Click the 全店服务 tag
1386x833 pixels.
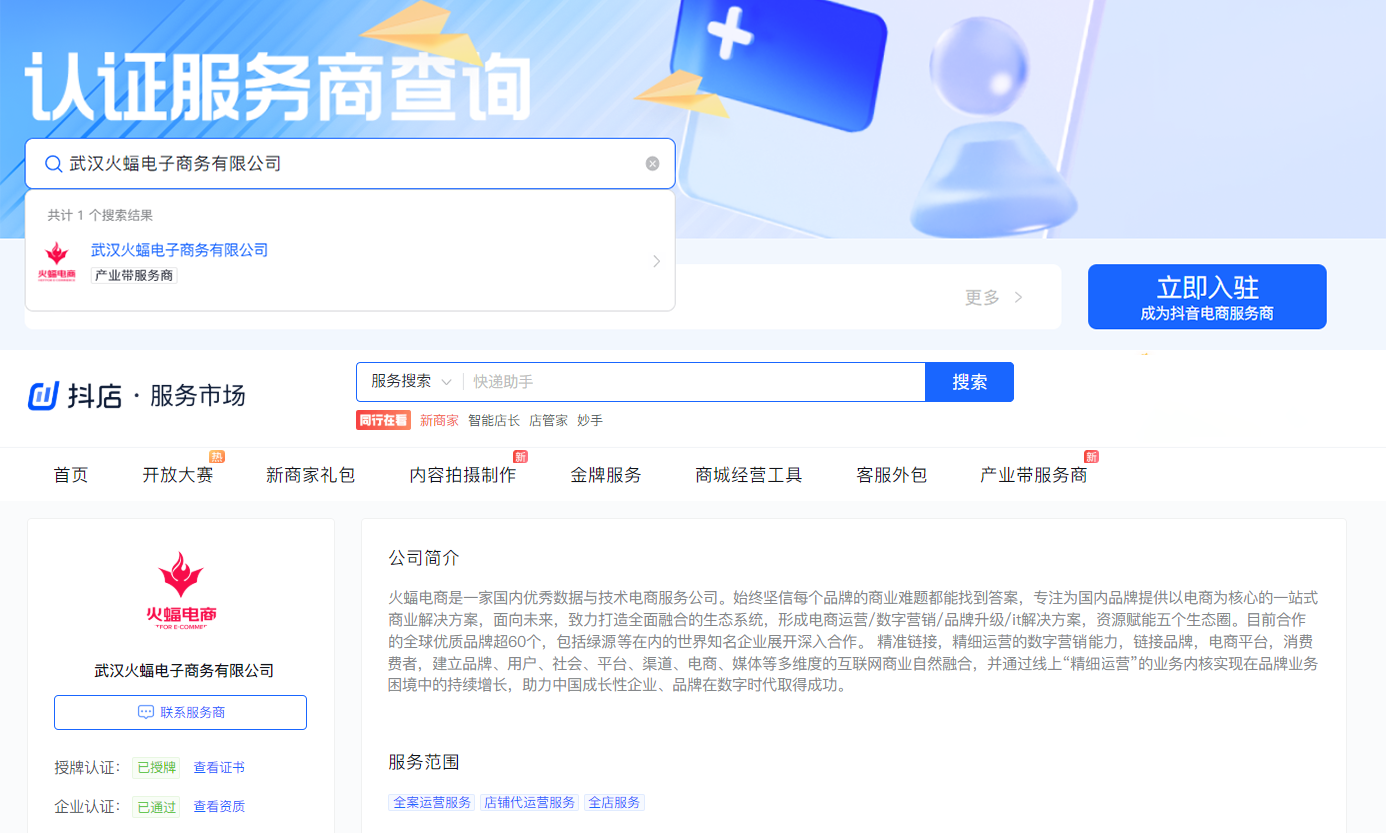point(614,803)
